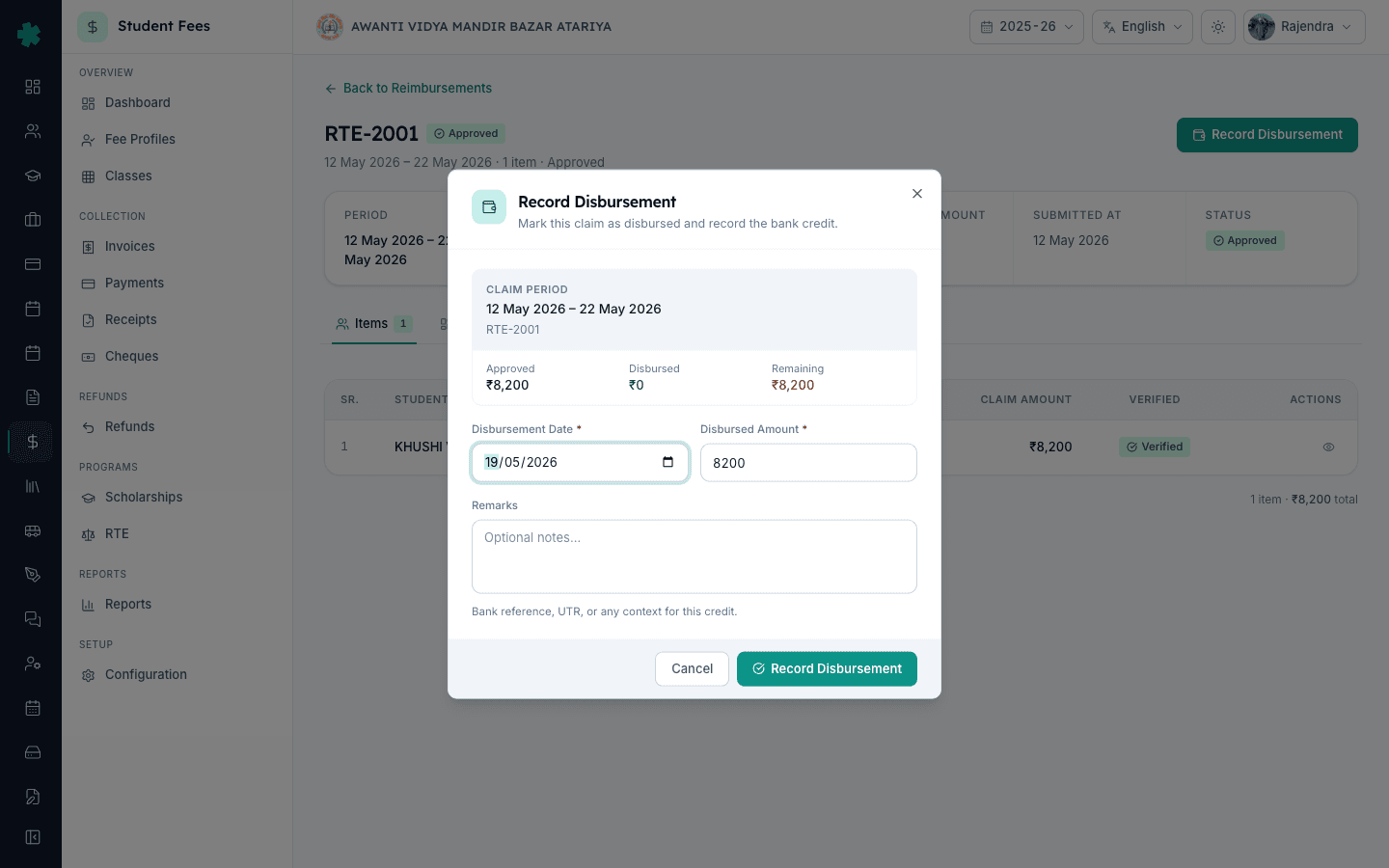Select the dollar fees icon in left rail
Viewport: 1389px width, 868px height.
(x=33, y=442)
